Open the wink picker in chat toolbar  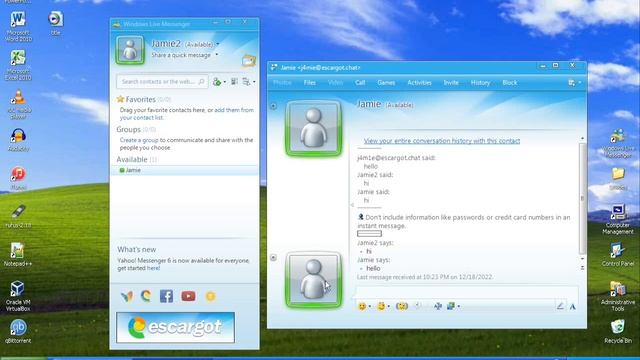tap(381, 306)
